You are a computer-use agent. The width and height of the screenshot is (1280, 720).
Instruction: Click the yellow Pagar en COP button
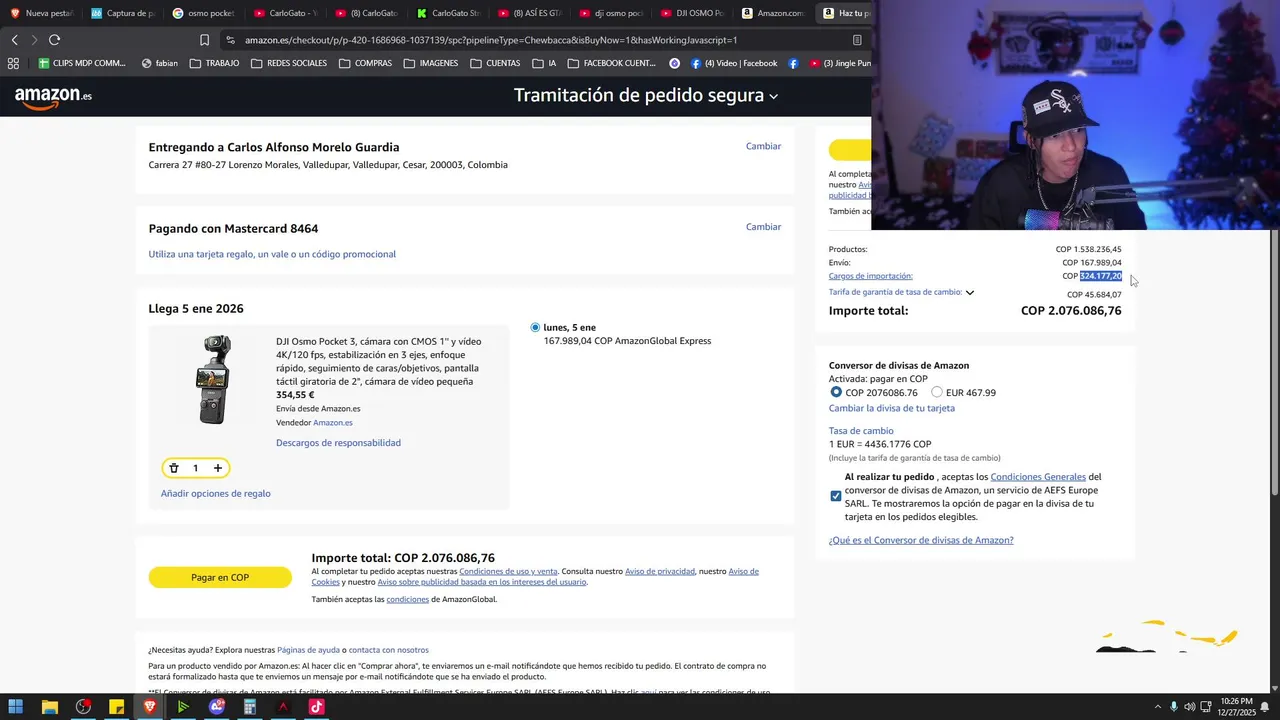tap(220, 577)
